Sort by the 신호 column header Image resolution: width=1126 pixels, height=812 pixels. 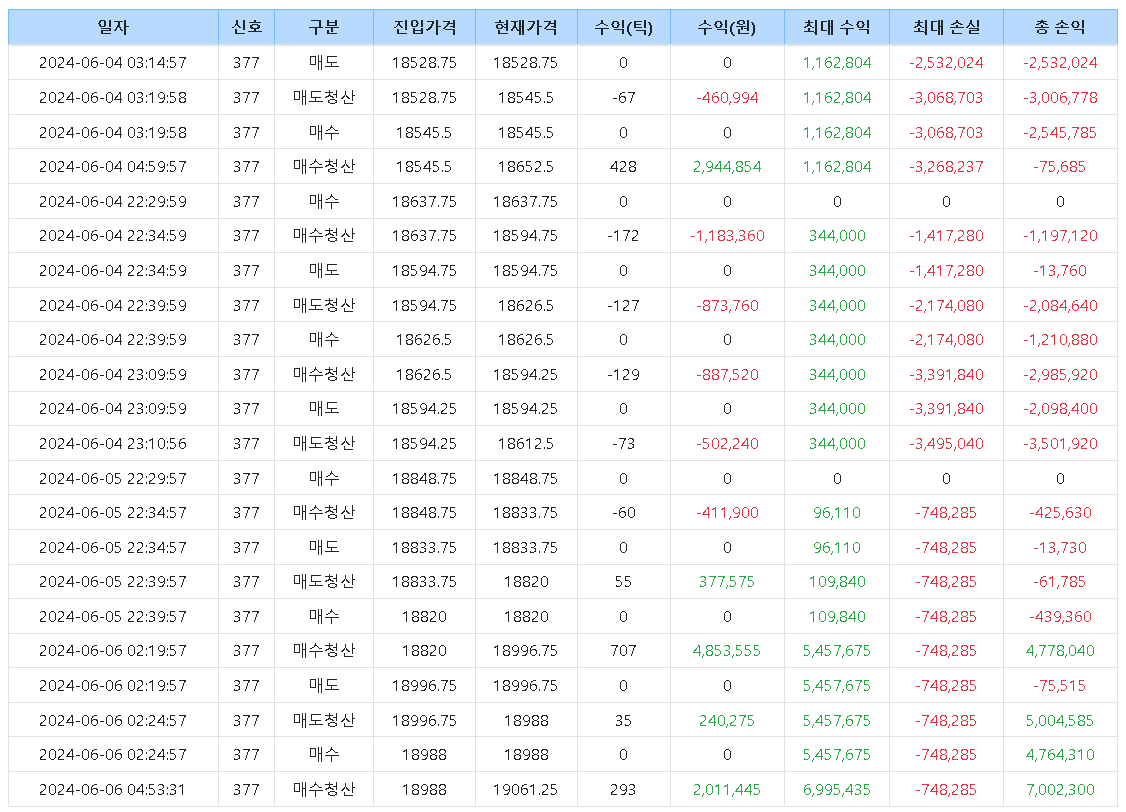246,28
